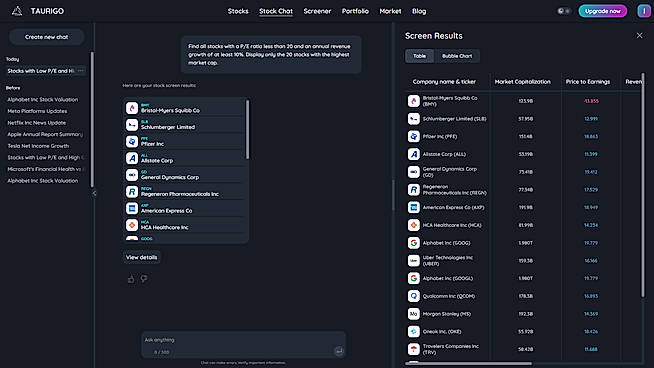Open the Market page
The image size is (654, 368).
pos(390,11)
